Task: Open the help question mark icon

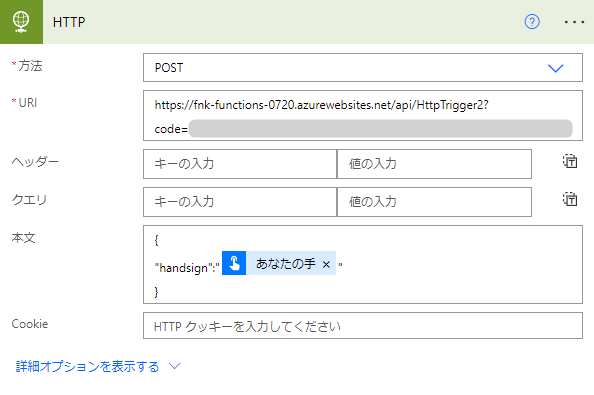Action: pos(532,22)
